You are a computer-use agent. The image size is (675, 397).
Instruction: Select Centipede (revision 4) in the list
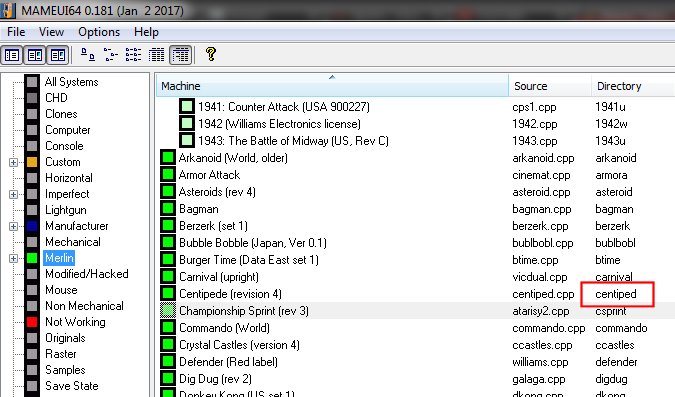230,294
